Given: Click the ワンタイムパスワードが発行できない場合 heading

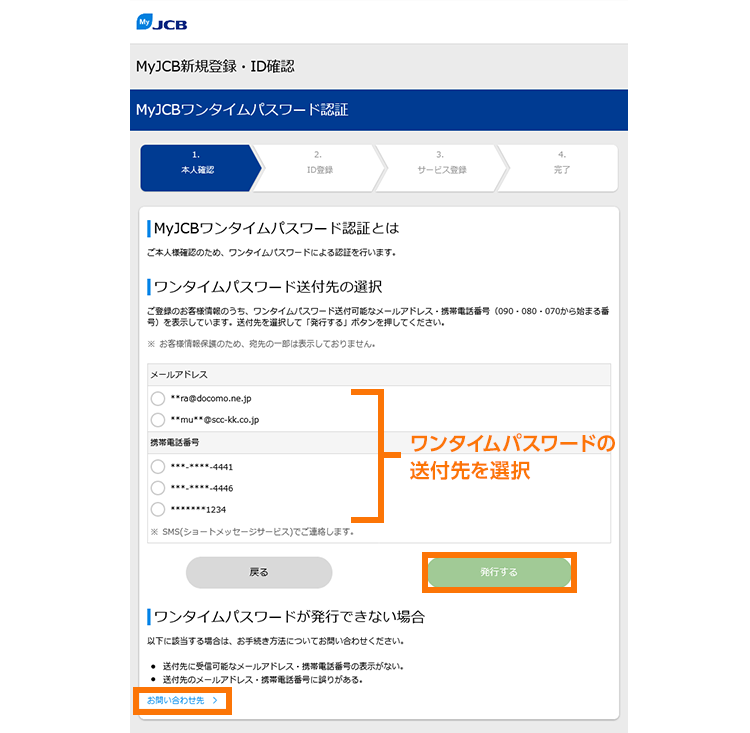Looking at the screenshot, I should tap(289, 615).
